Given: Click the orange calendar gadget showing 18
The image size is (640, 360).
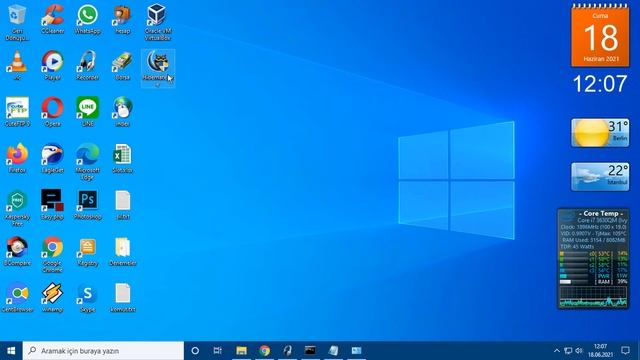Looking at the screenshot, I should tap(600, 36).
